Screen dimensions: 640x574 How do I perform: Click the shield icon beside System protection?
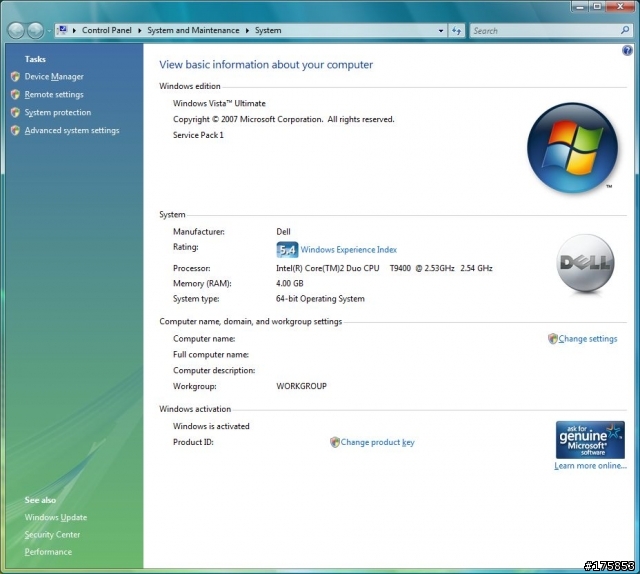[16, 112]
